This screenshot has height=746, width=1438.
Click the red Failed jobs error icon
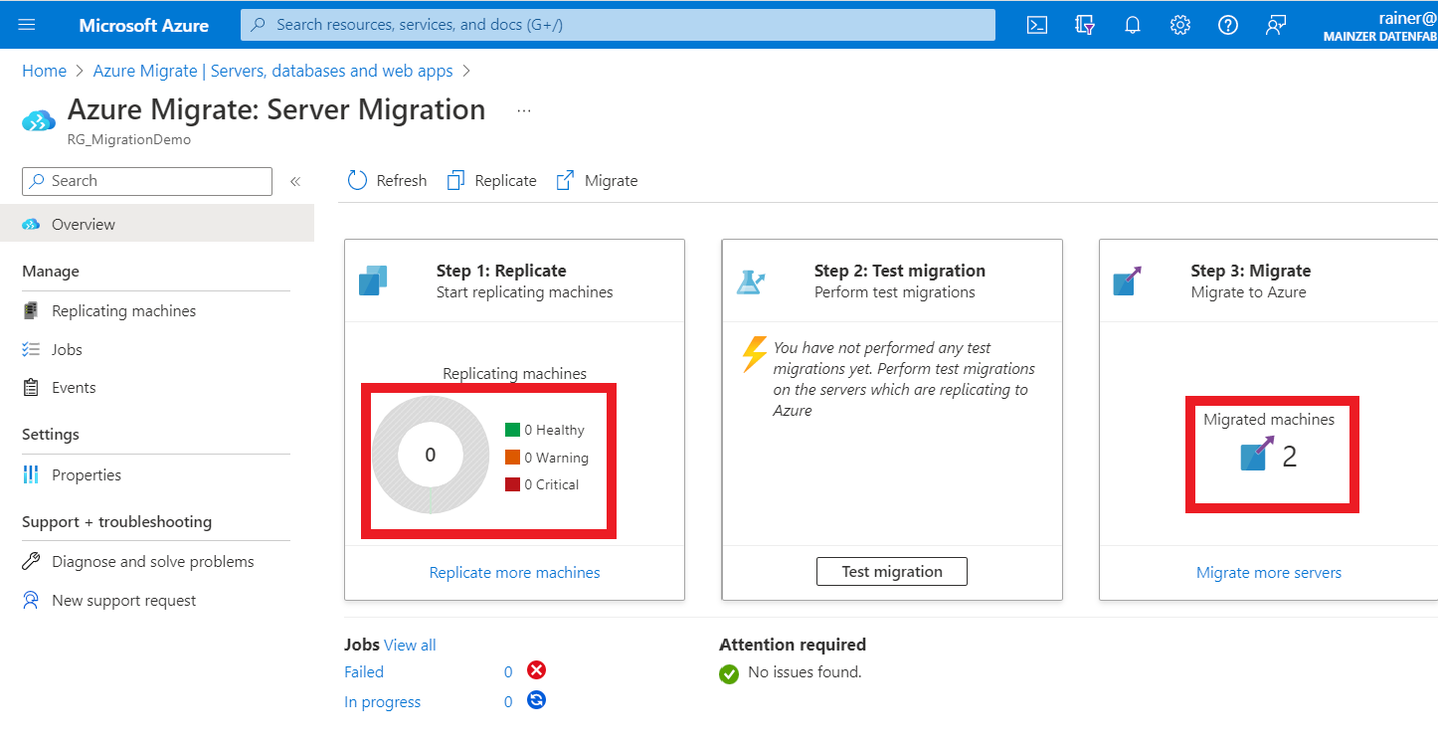537,670
